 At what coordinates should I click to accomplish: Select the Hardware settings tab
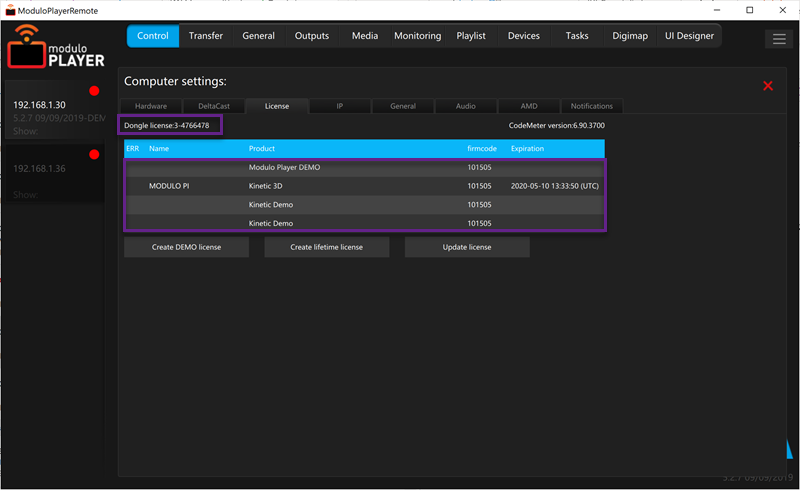[x=151, y=106]
